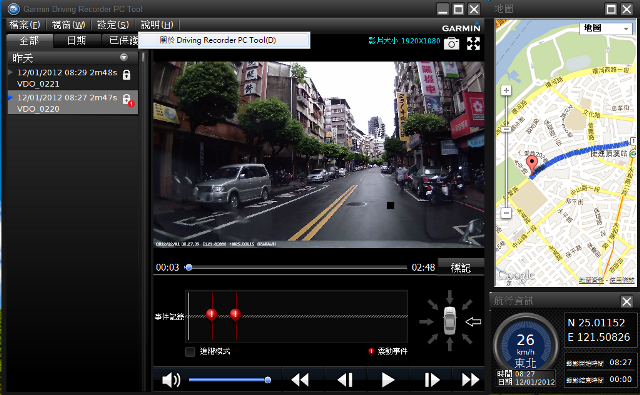
Task: Expand the VDO_0221 video entry arrow
Action: 11,72
